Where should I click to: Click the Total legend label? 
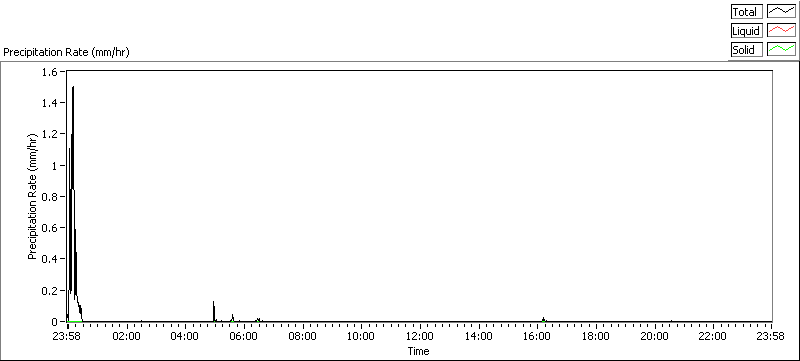[747, 12]
